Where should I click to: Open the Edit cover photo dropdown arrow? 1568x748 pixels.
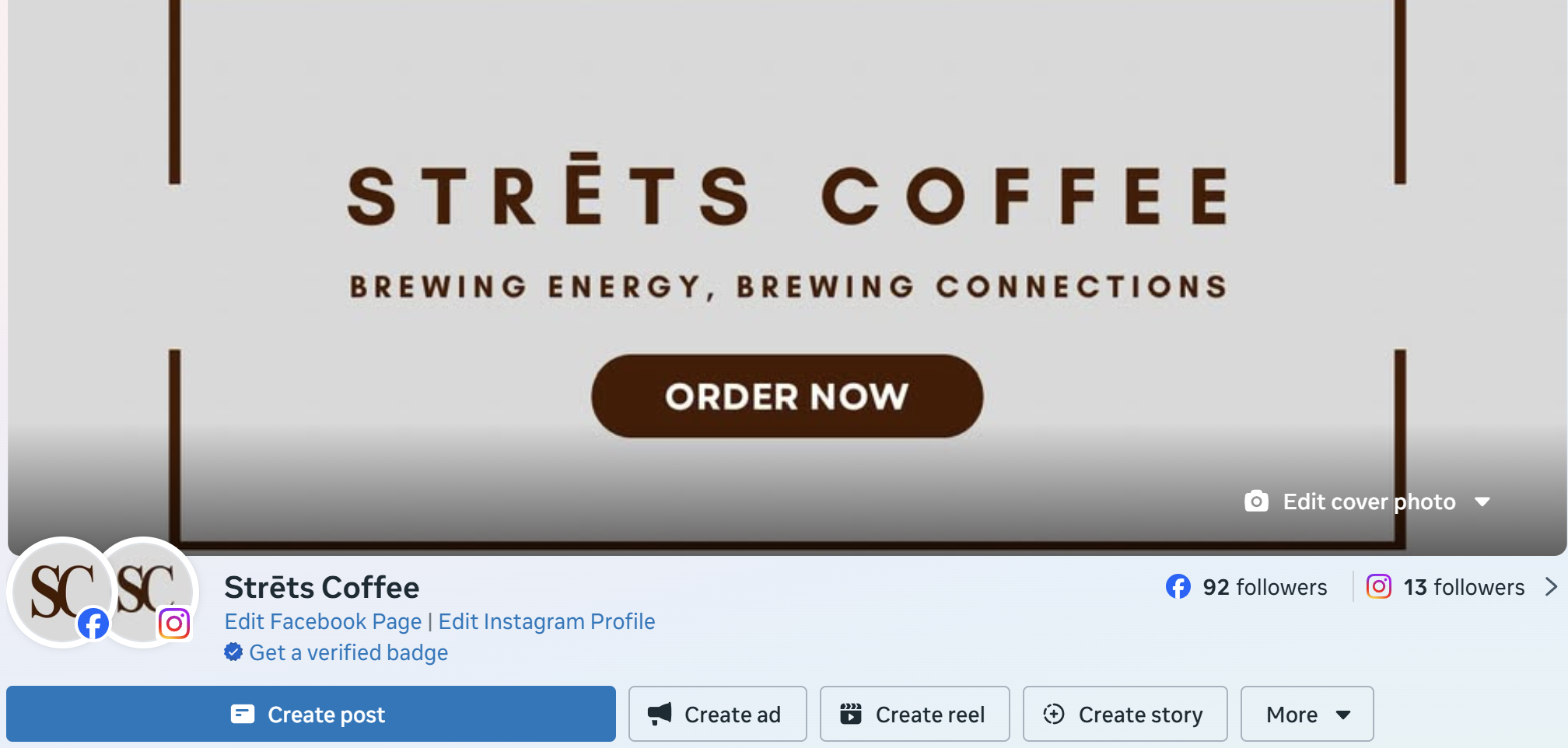1482,502
